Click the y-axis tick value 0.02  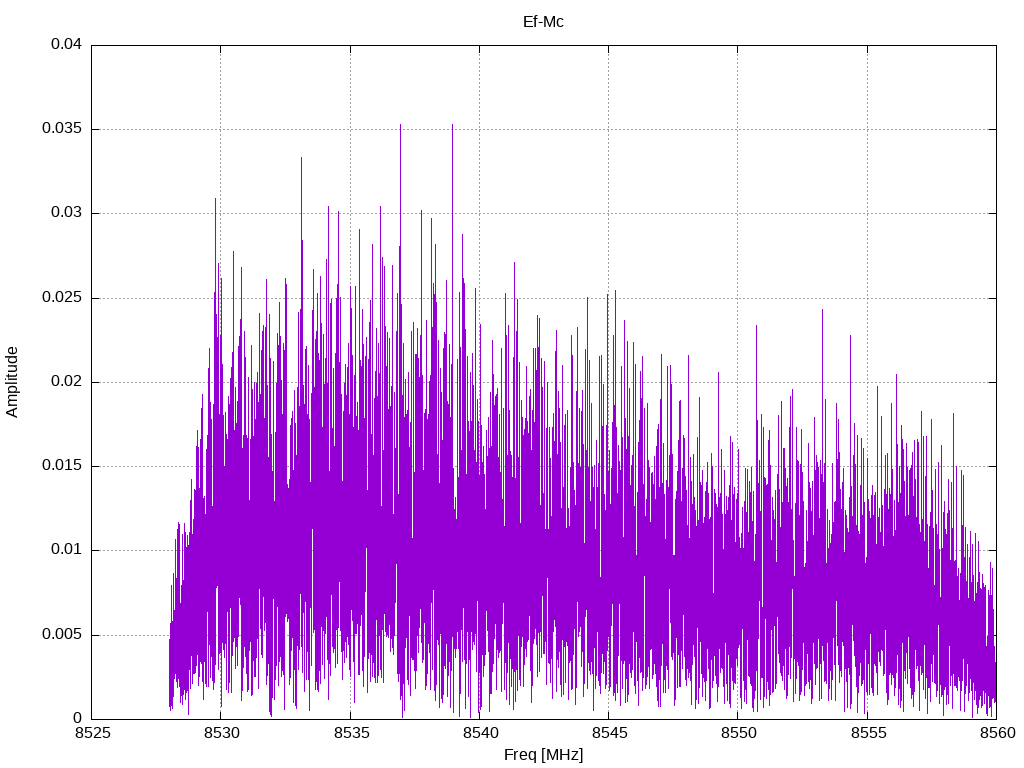coord(67,381)
